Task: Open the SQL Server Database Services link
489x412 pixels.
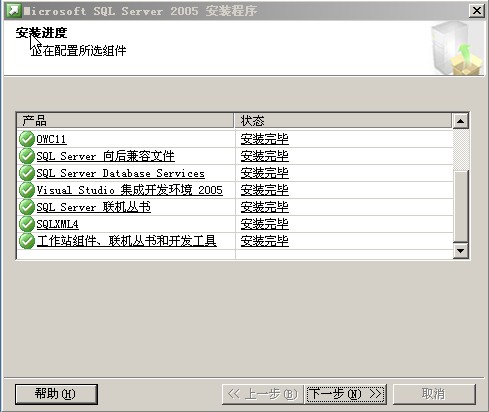Action: pyautogui.click(x=120, y=173)
